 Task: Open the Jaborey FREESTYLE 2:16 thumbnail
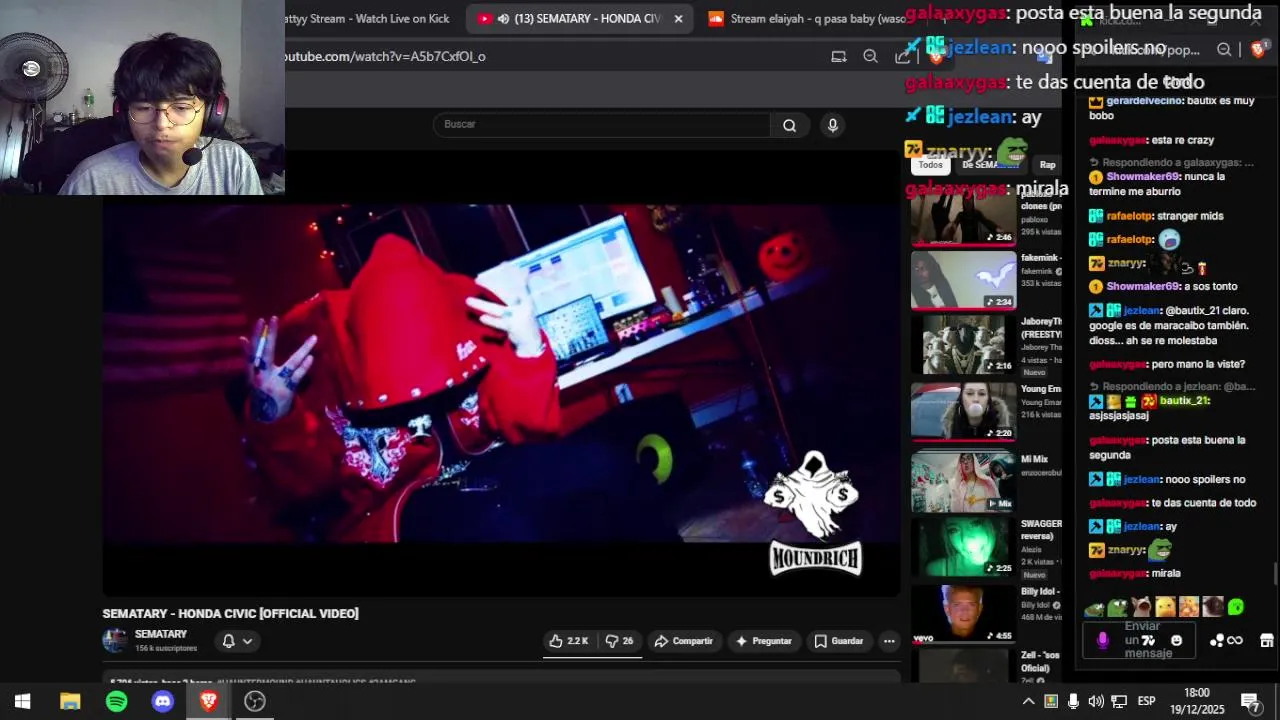point(963,345)
